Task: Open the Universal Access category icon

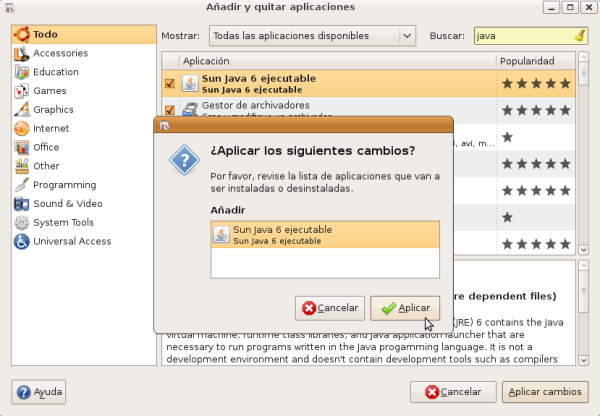Action: 21,242
